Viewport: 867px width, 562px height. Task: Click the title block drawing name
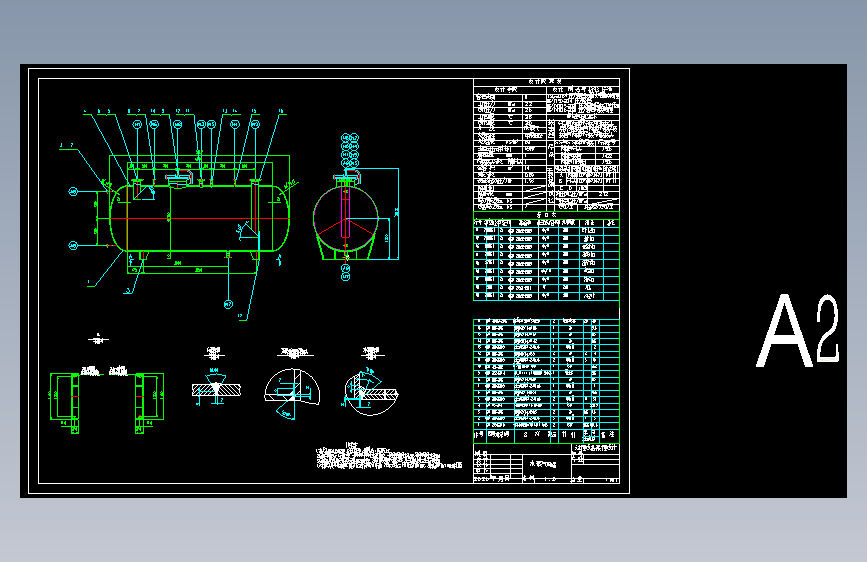(x=543, y=464)
